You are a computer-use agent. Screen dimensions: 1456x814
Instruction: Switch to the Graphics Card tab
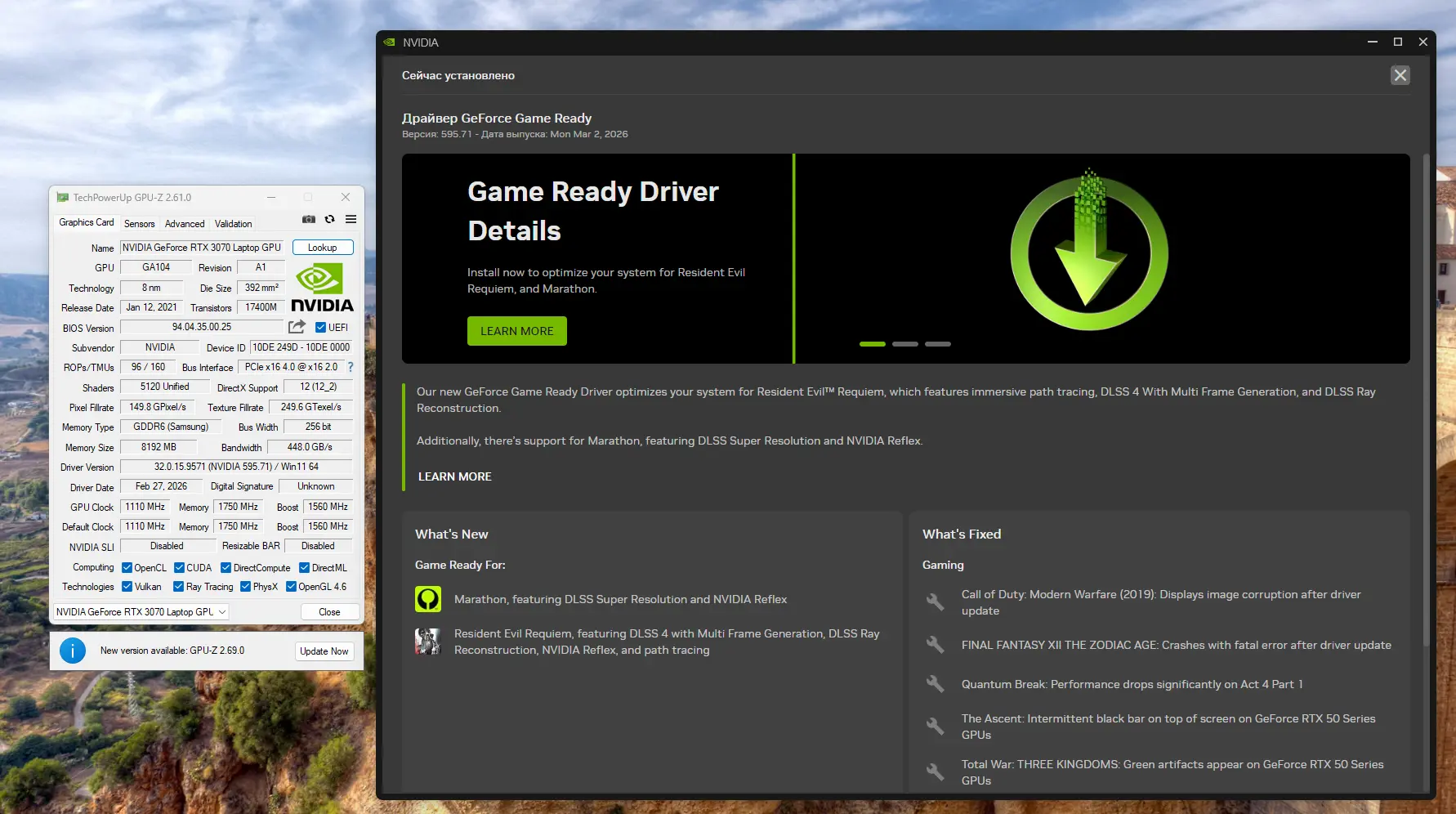[87, 222]
